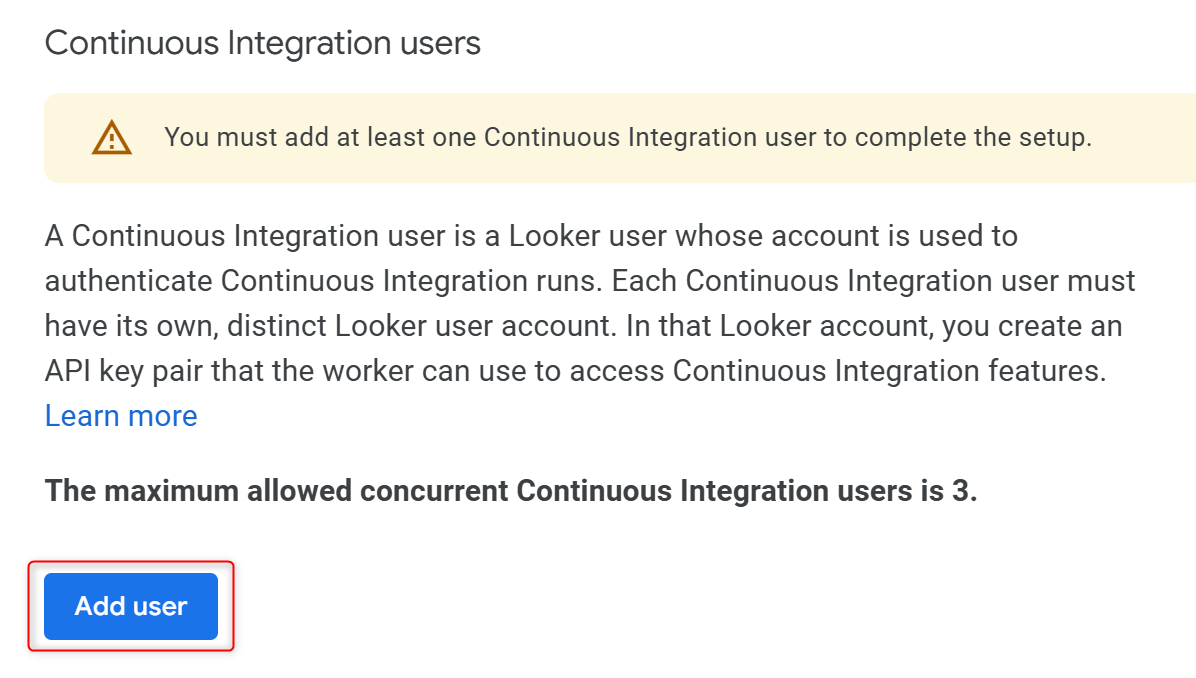Click the blue Add user button

tap(131, 606)
